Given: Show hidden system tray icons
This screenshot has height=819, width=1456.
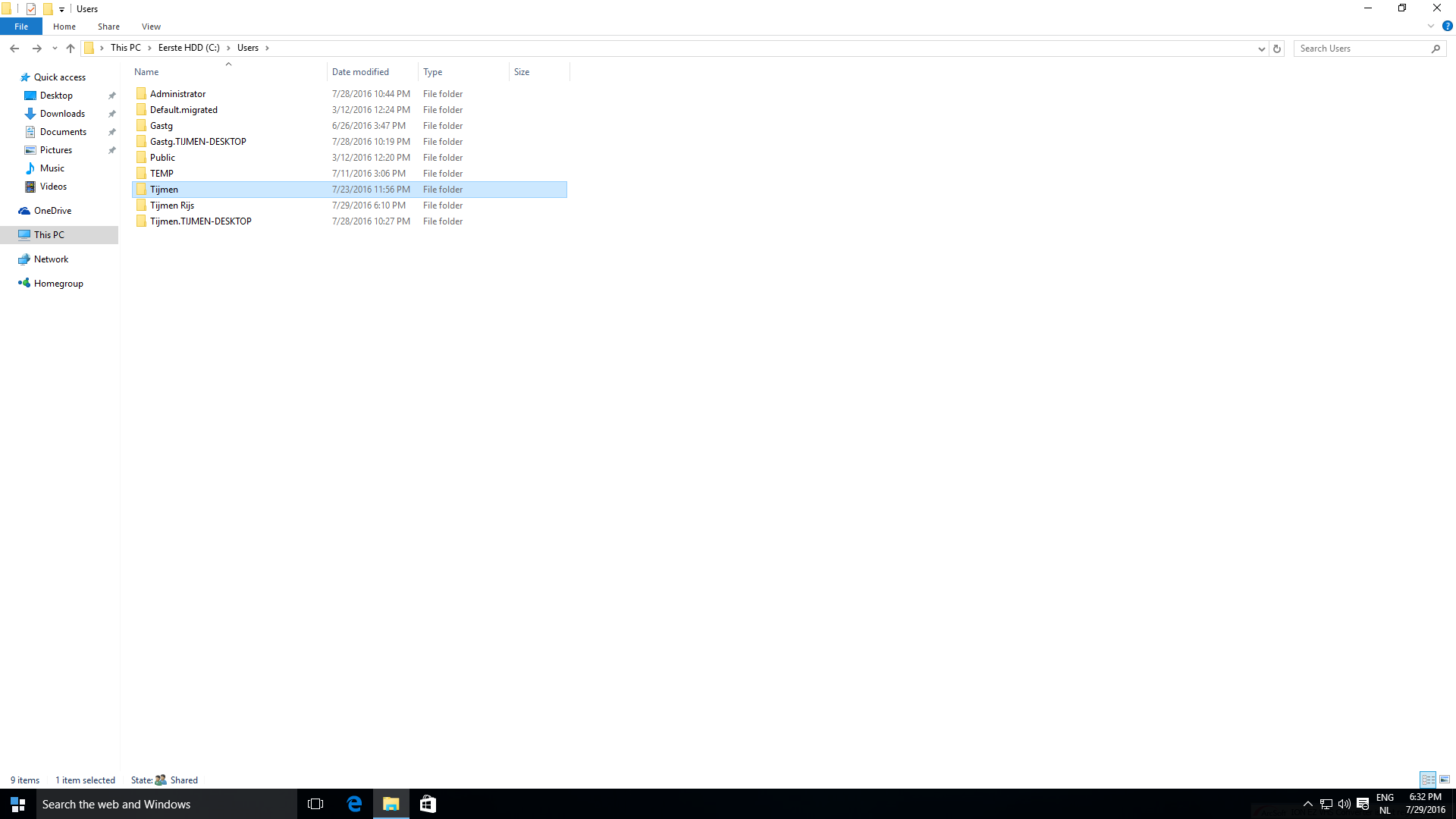Looking at the screenshot, I should (x=1307, y=804).
